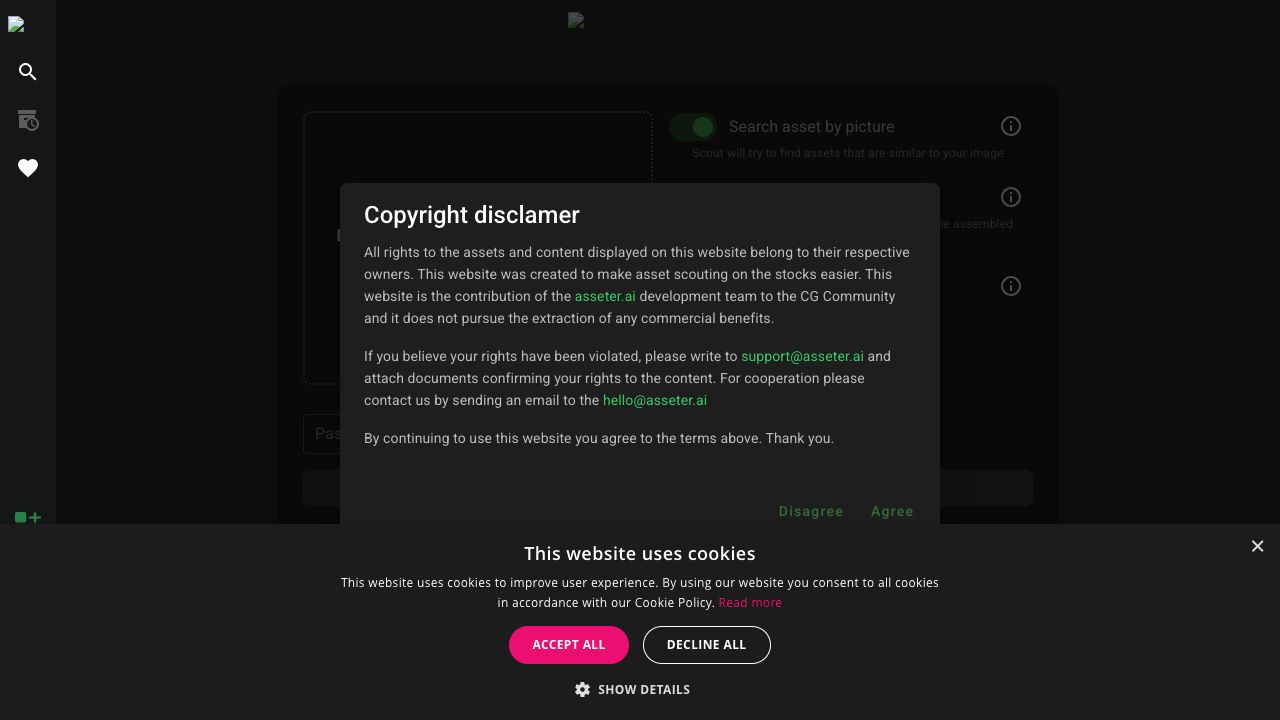Click info icon beside Search asset by picture

[x=1011, y=126]
